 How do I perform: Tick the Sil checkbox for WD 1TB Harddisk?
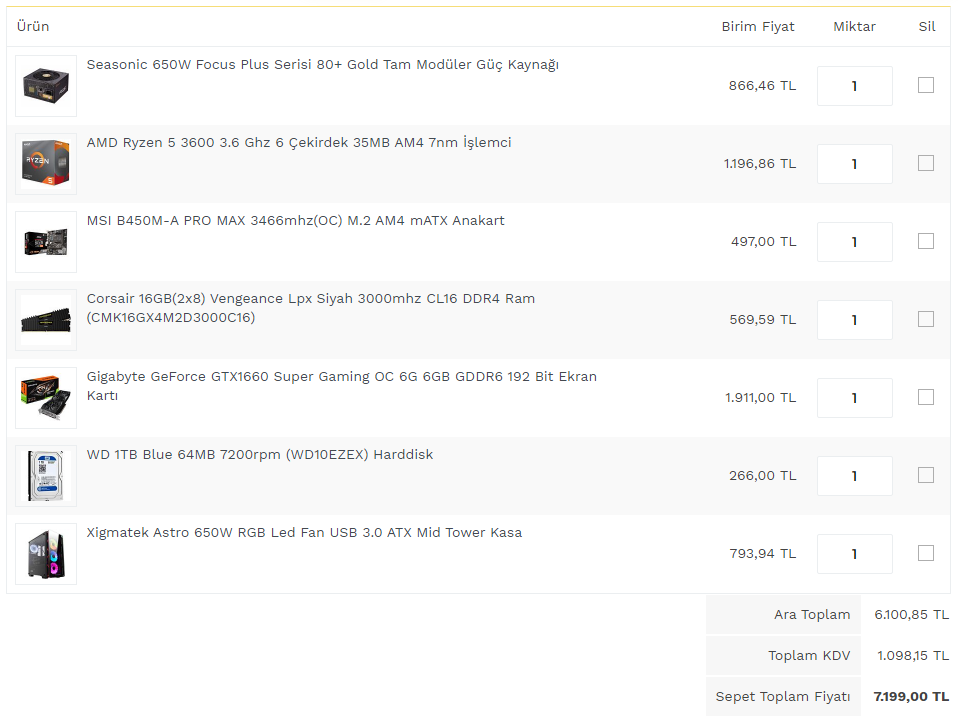pyautogui.click(x=926, y=475)
